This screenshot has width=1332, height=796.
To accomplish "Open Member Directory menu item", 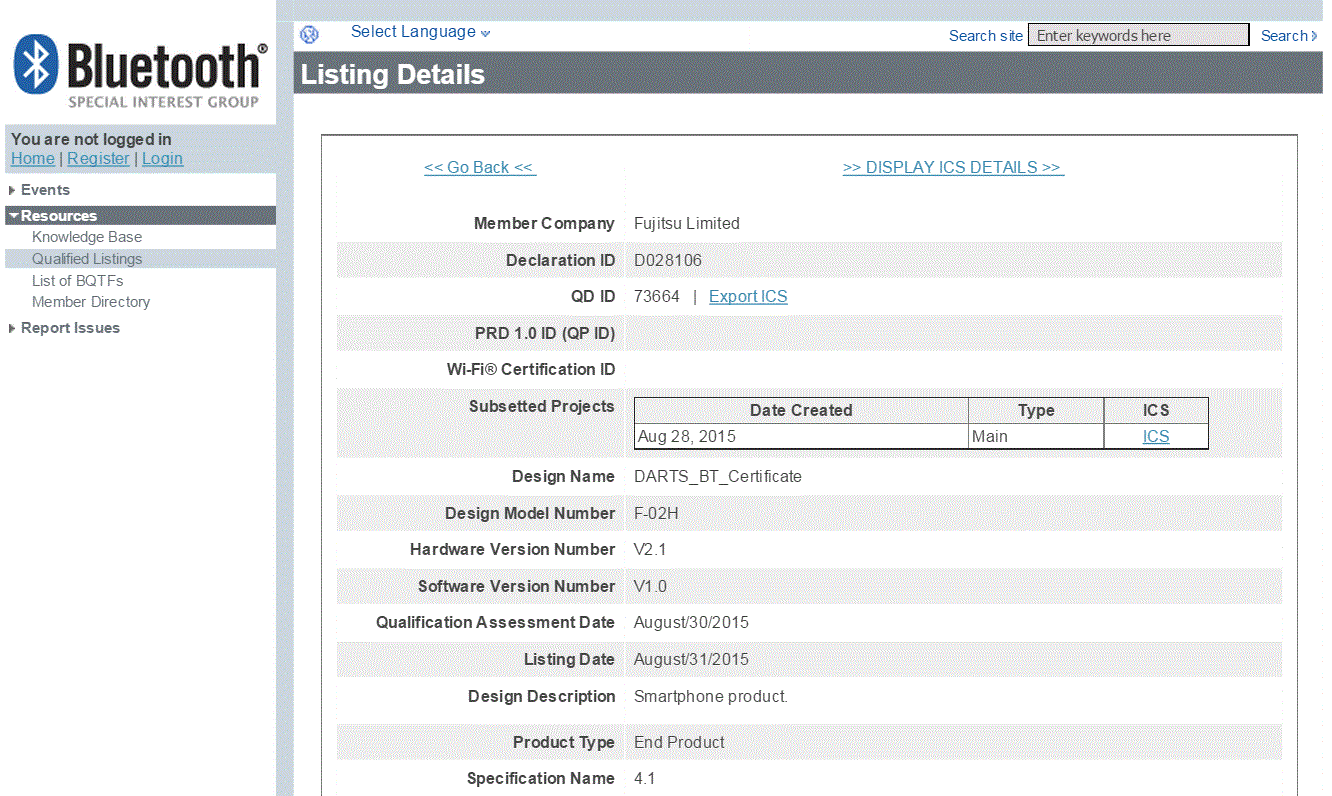I will pyautogui.click(x=91, y=302).
